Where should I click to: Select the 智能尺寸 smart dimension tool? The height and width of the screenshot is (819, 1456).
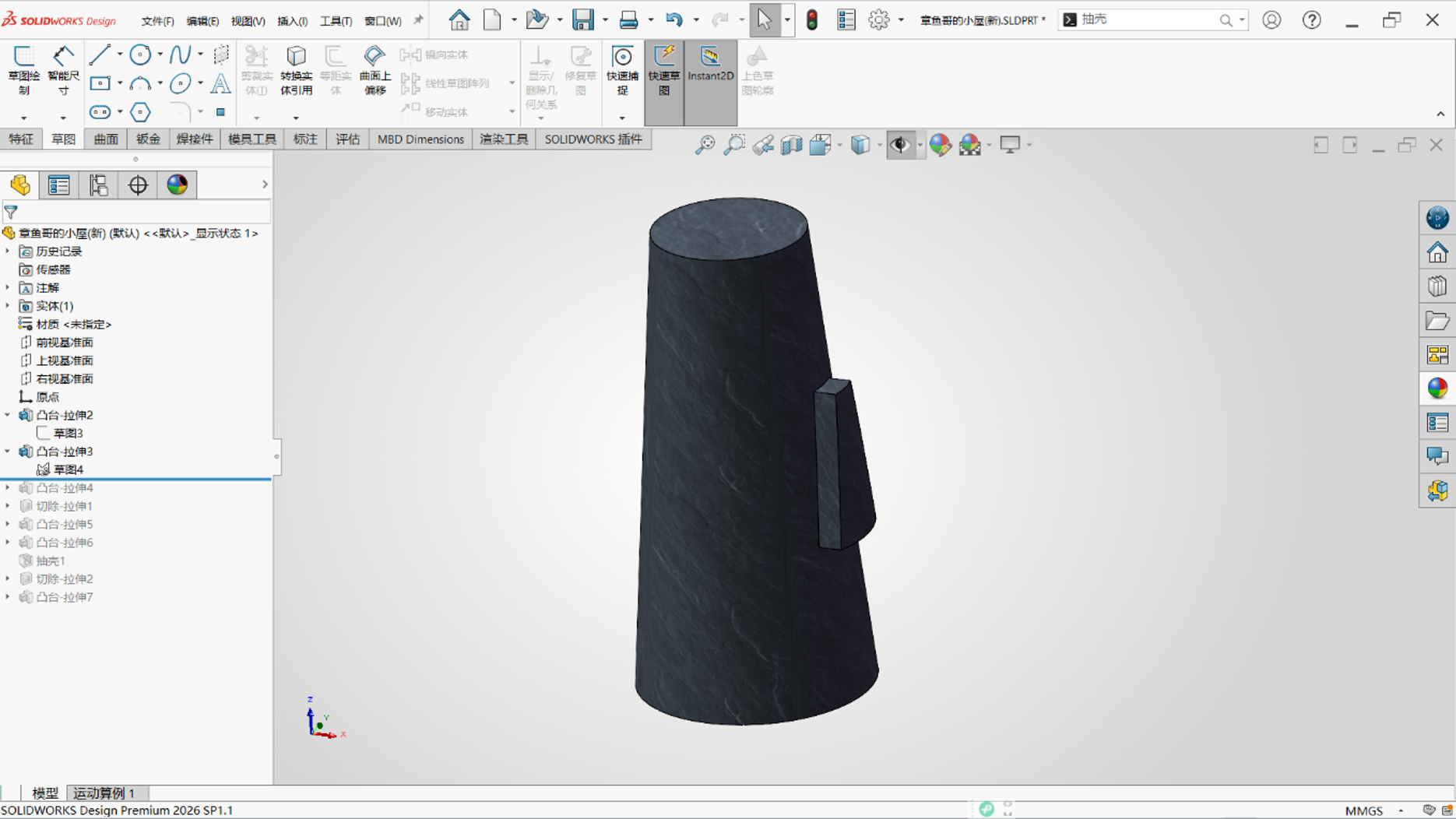[63, 69]
